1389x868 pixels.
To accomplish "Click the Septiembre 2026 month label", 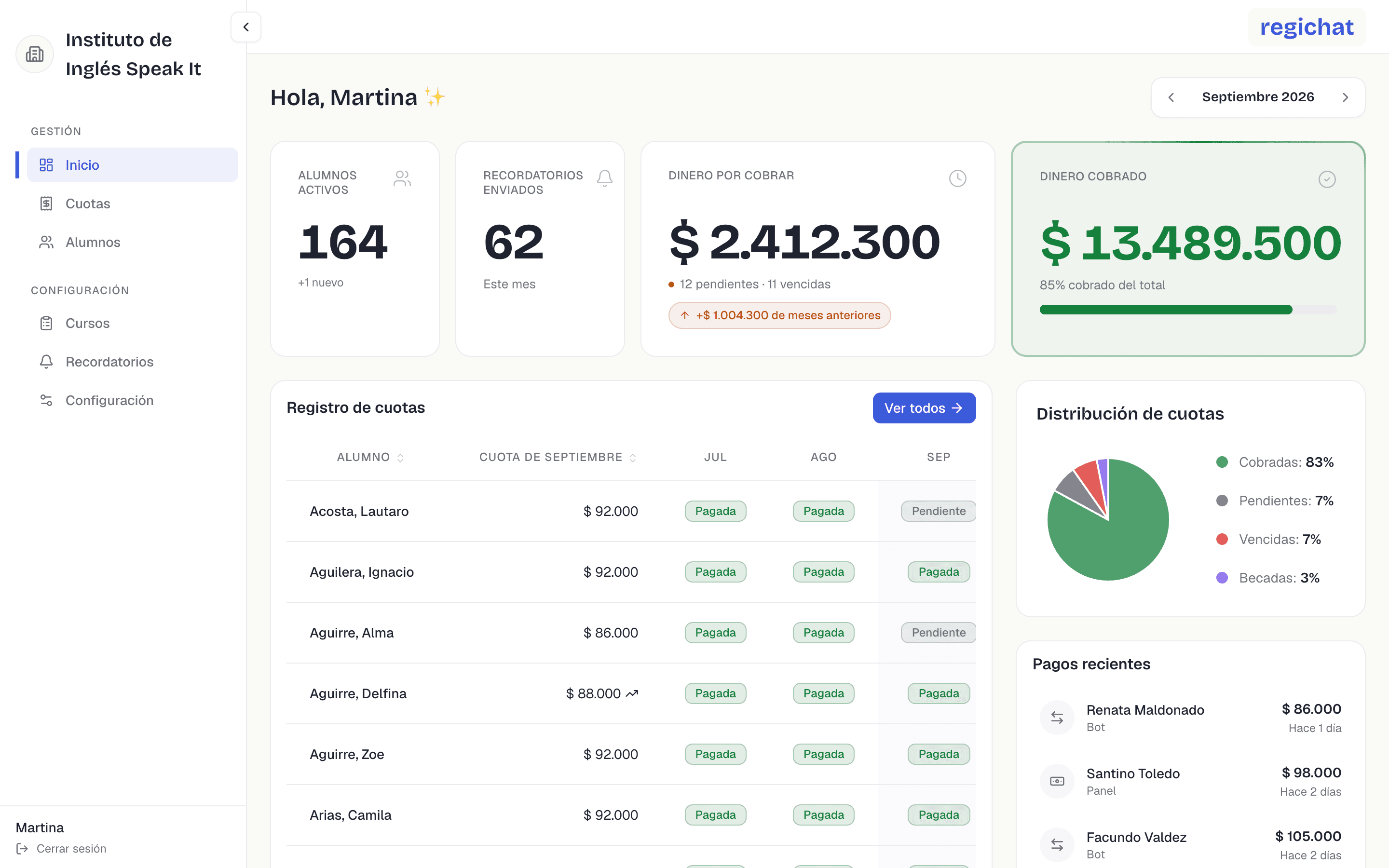I will click(1257, 97).
